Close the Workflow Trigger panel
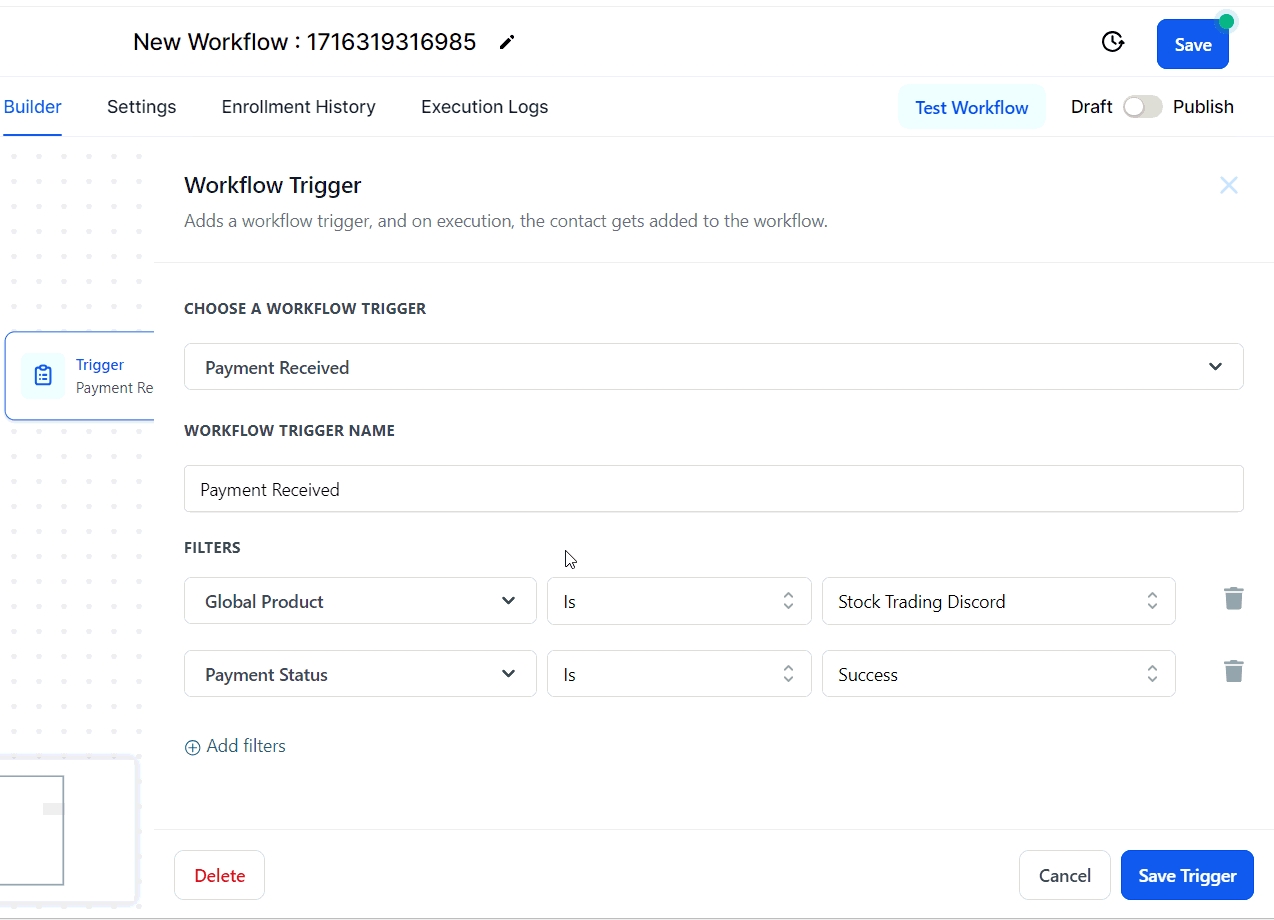 coord(1228,185)
